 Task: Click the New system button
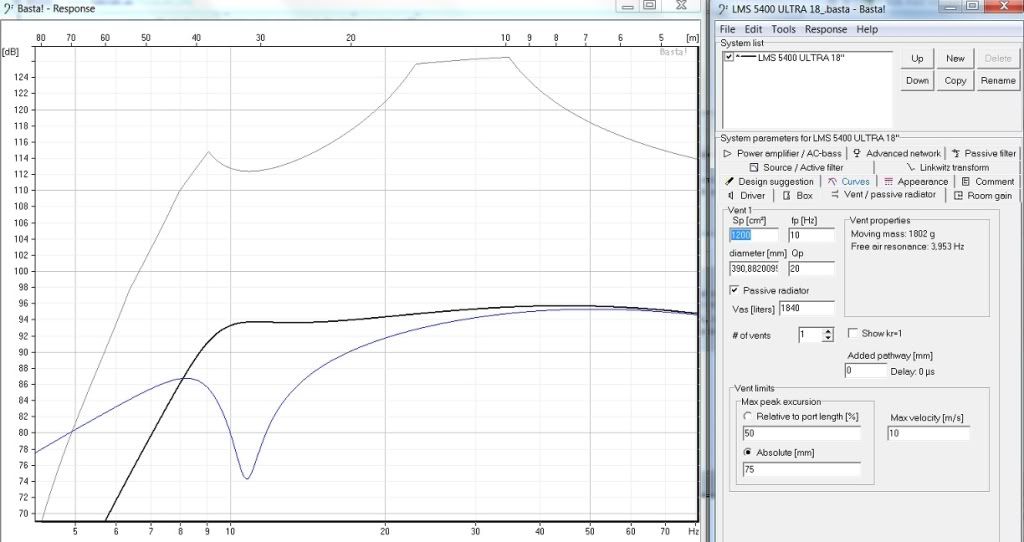[955, 59]
